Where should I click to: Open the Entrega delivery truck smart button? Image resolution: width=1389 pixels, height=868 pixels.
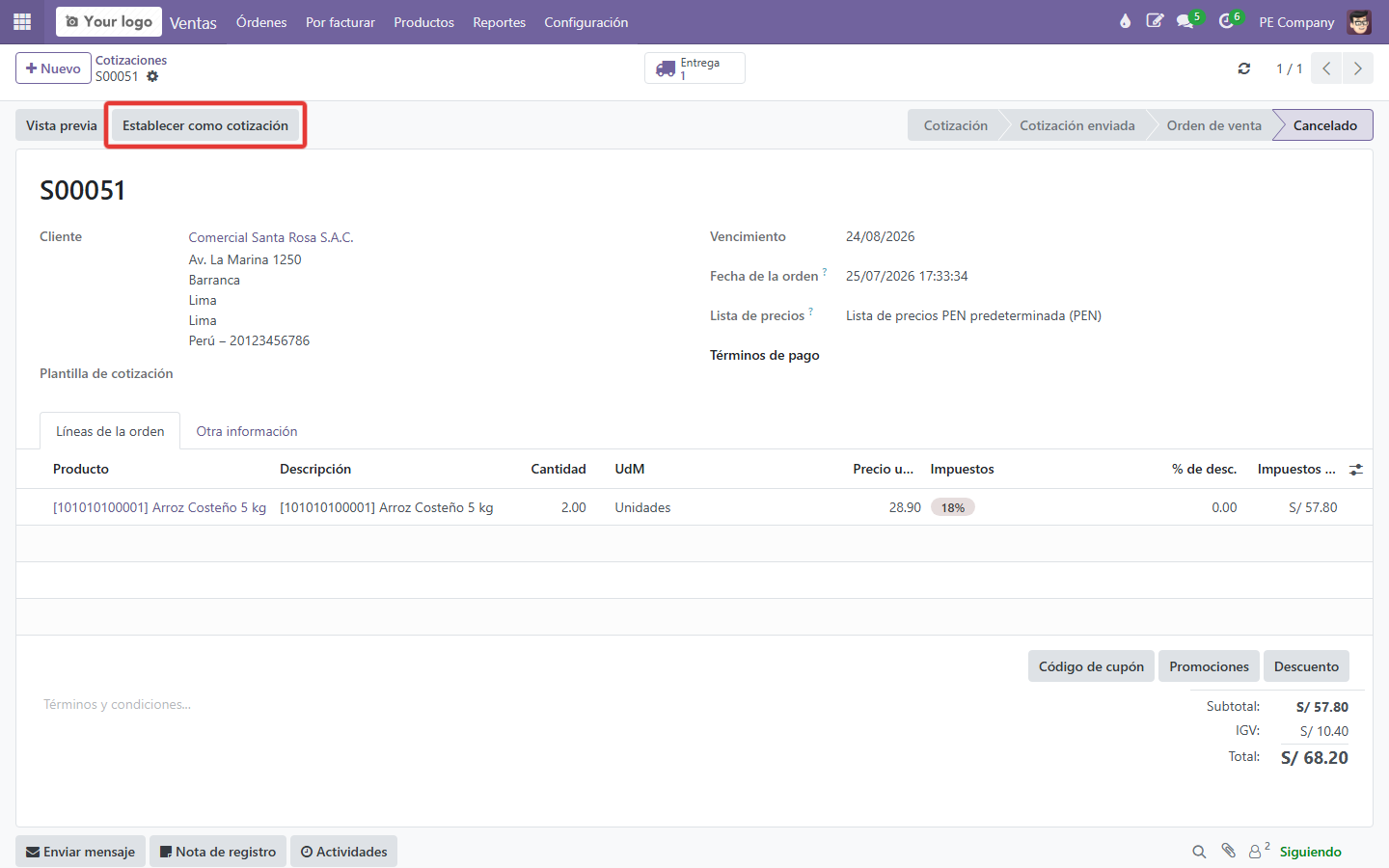(x=694, y=68)
